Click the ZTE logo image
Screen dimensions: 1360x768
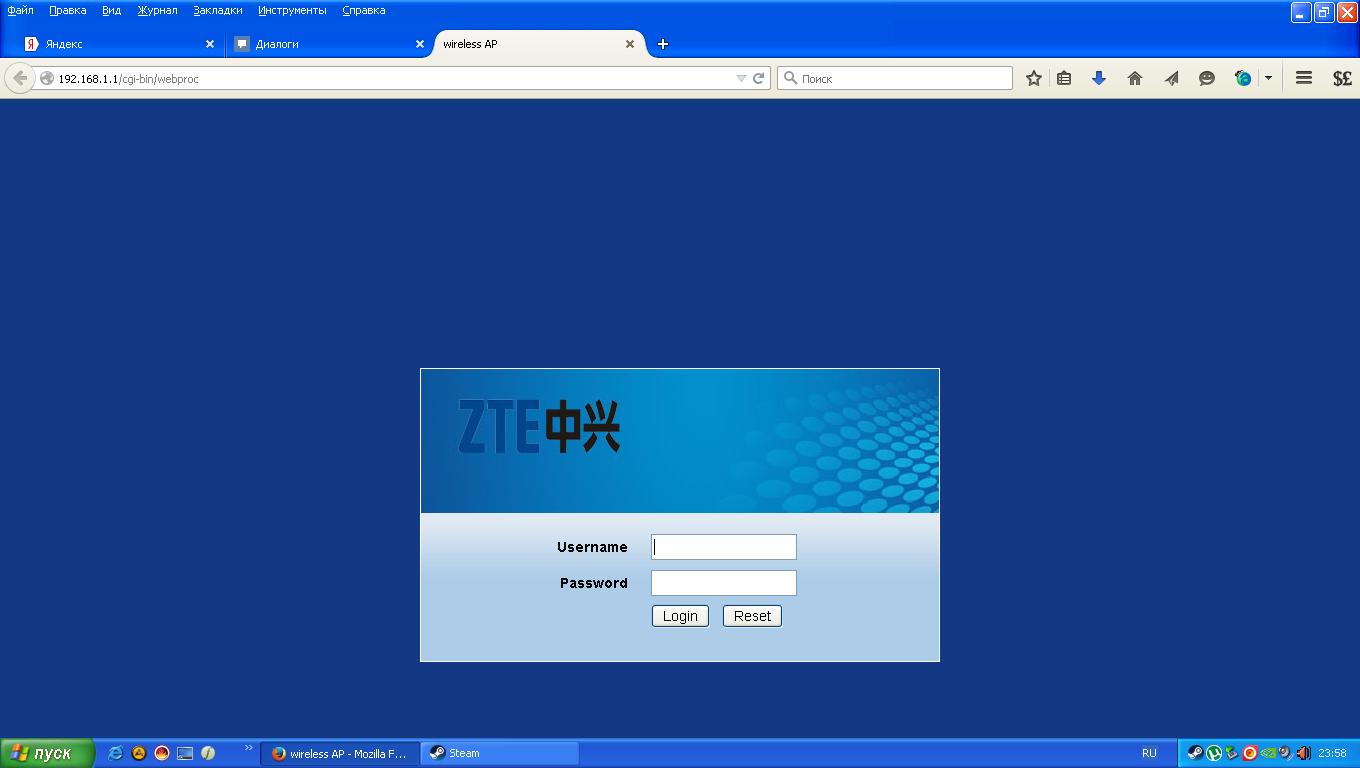(539, 426)
